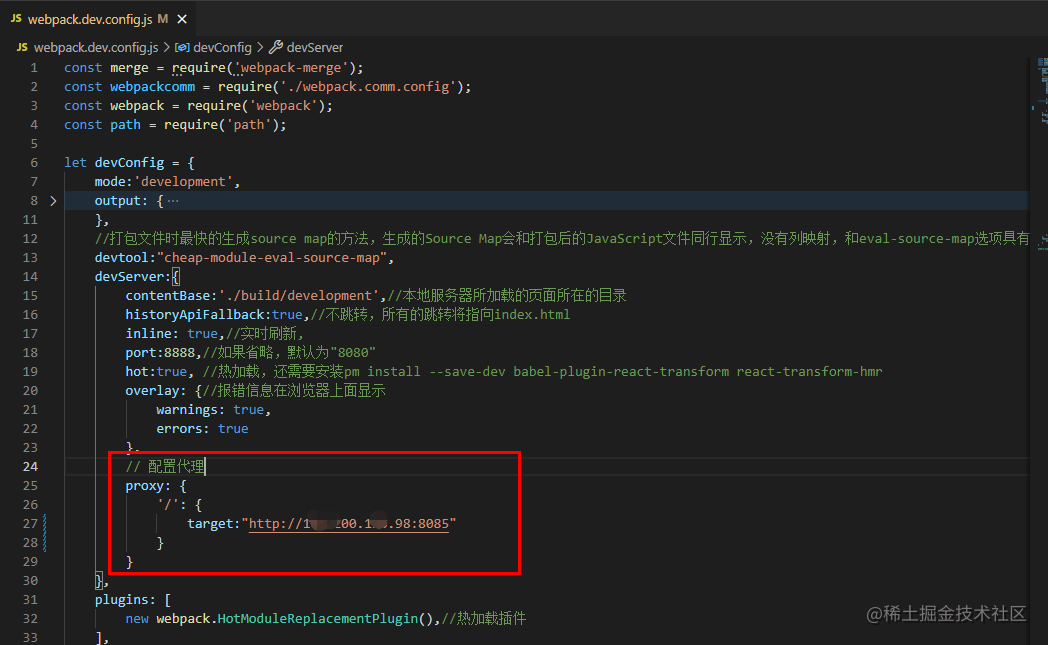1048x645 pixels.
Task: Click port:8888 value on line 18
Action: (179, 352)
